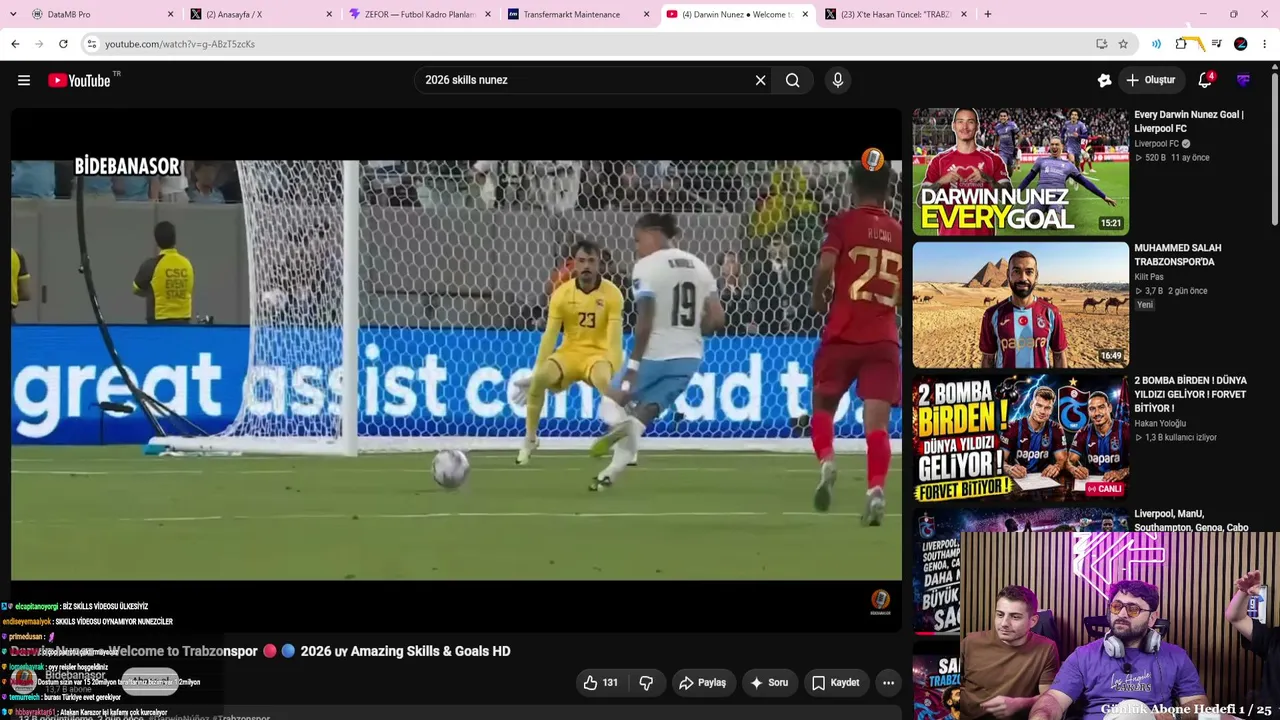Open the Chrome three-dot menu
1280x720 pixels.
(1265, 44)
